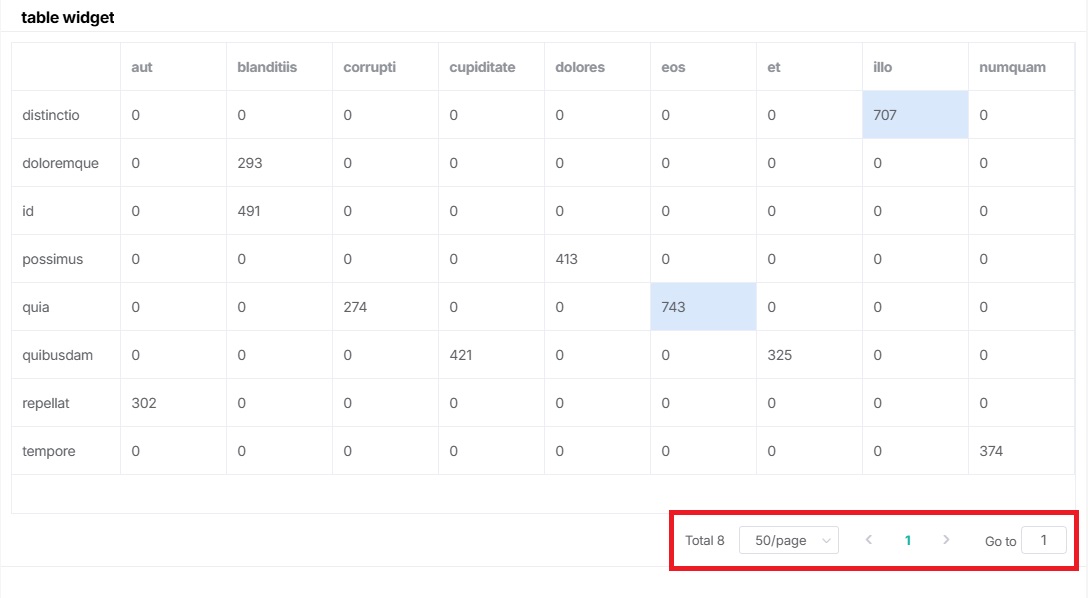The image size is (1088, 598).
Task: Click the 325 cell under et
Action: 779,355
